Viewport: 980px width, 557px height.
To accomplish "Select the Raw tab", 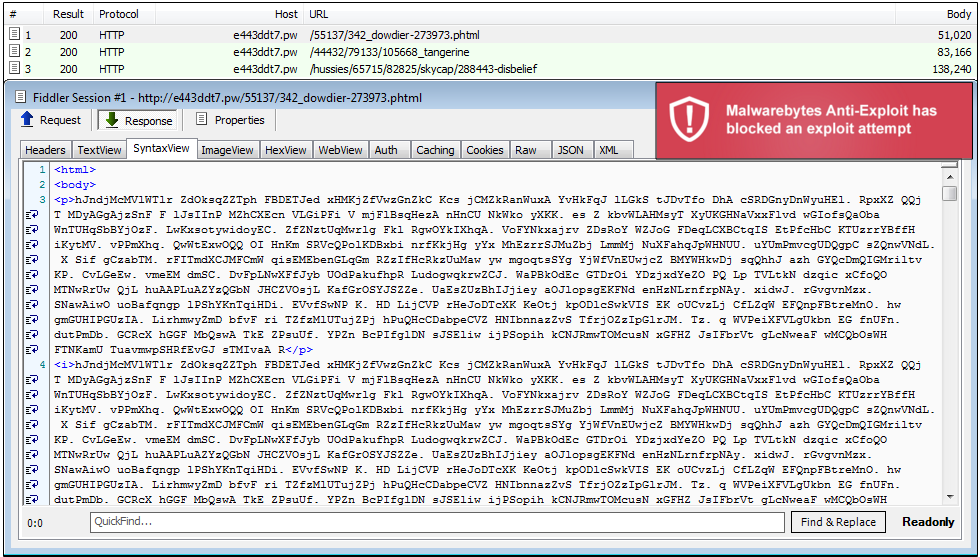I will (x=526, y=150).
